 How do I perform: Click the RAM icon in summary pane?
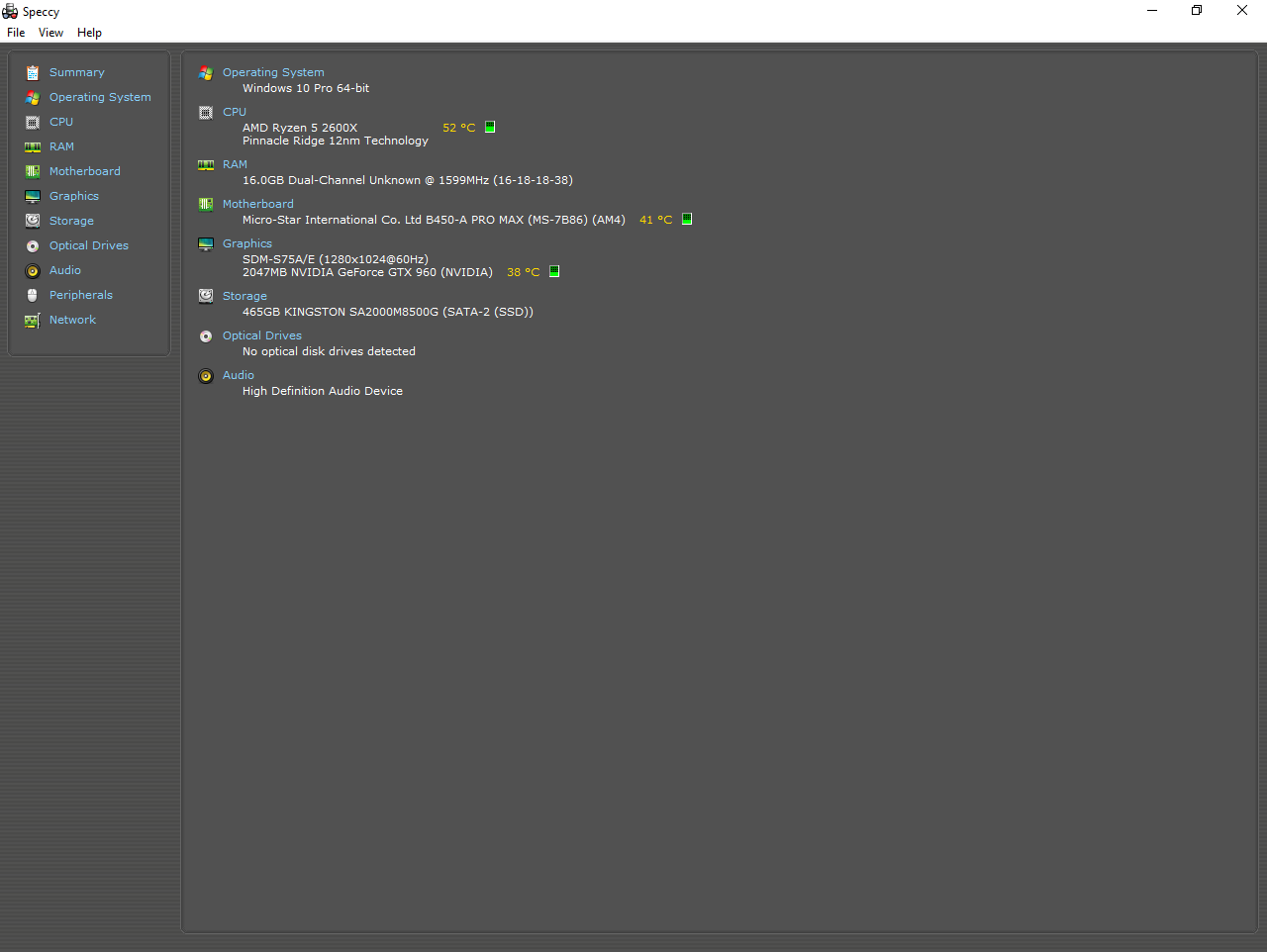(x=206, y=164)
